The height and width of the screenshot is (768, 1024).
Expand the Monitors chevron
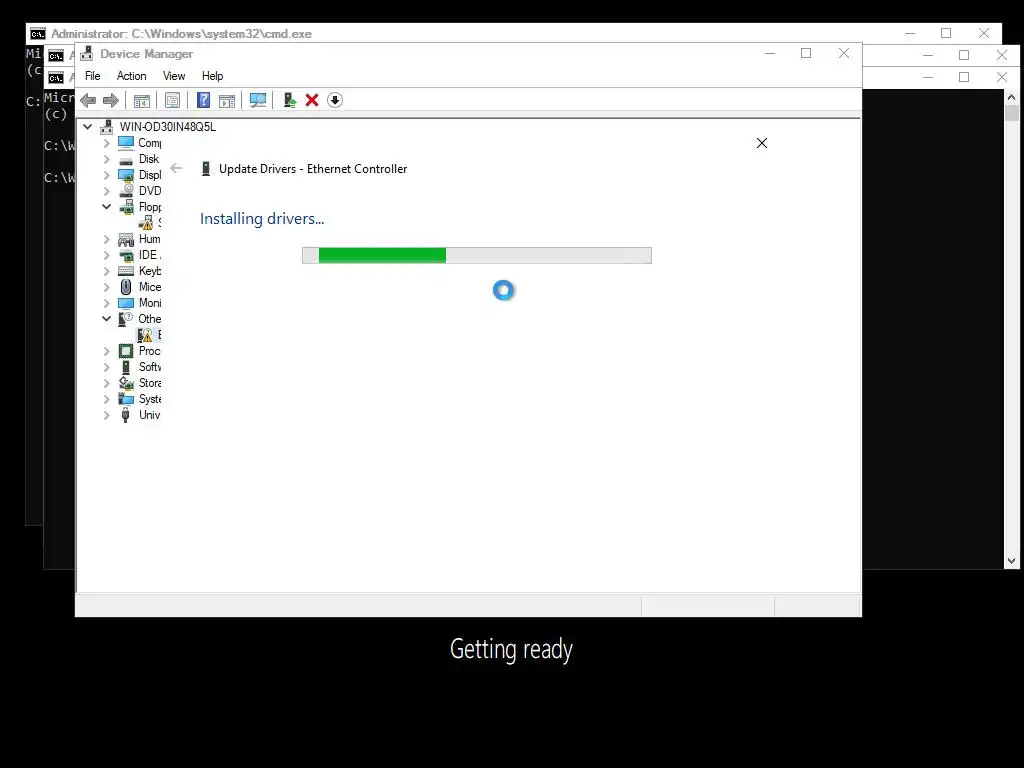pyautogui.click(x=106, y=303)
